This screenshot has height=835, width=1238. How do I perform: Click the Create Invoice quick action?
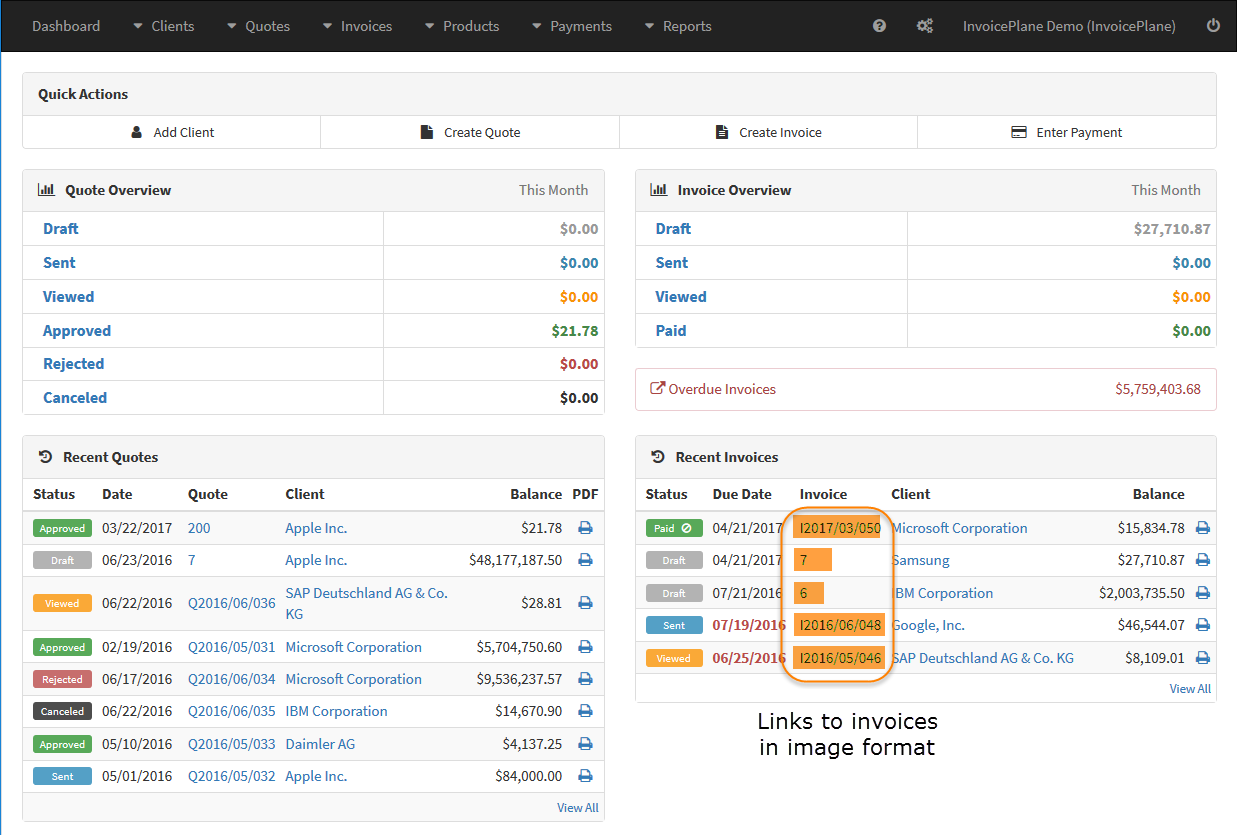pos(768,132)
